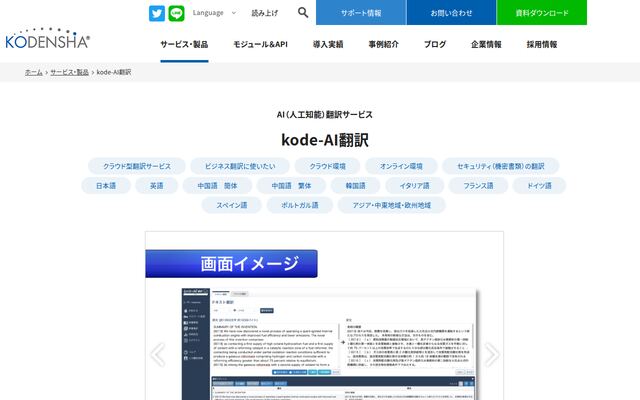
Task: Open the 事例紹介 menu item
Action: [x=383, y=44]
